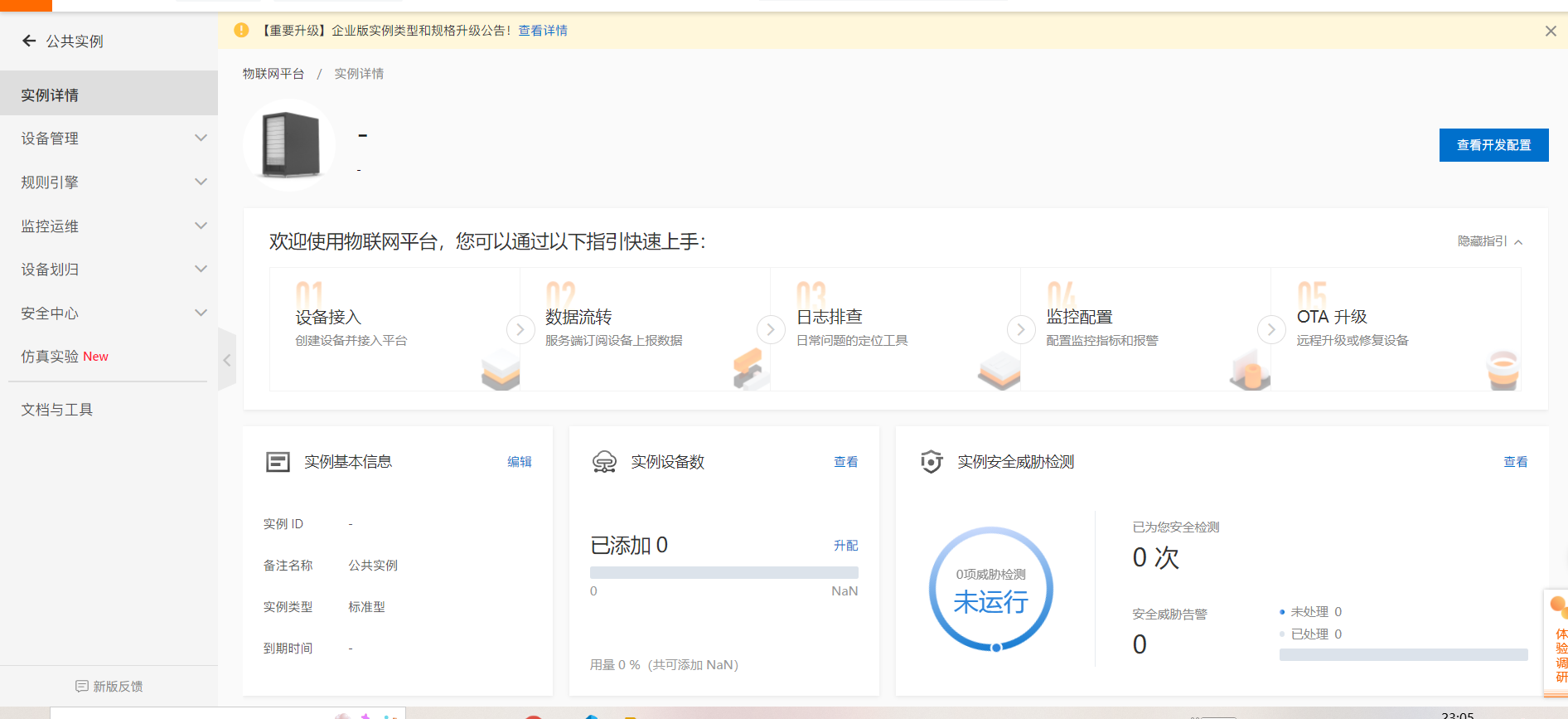Click the 物联网平台 breadcrumb
This screenshot has width=1568, height=719.
pos(273,74)
